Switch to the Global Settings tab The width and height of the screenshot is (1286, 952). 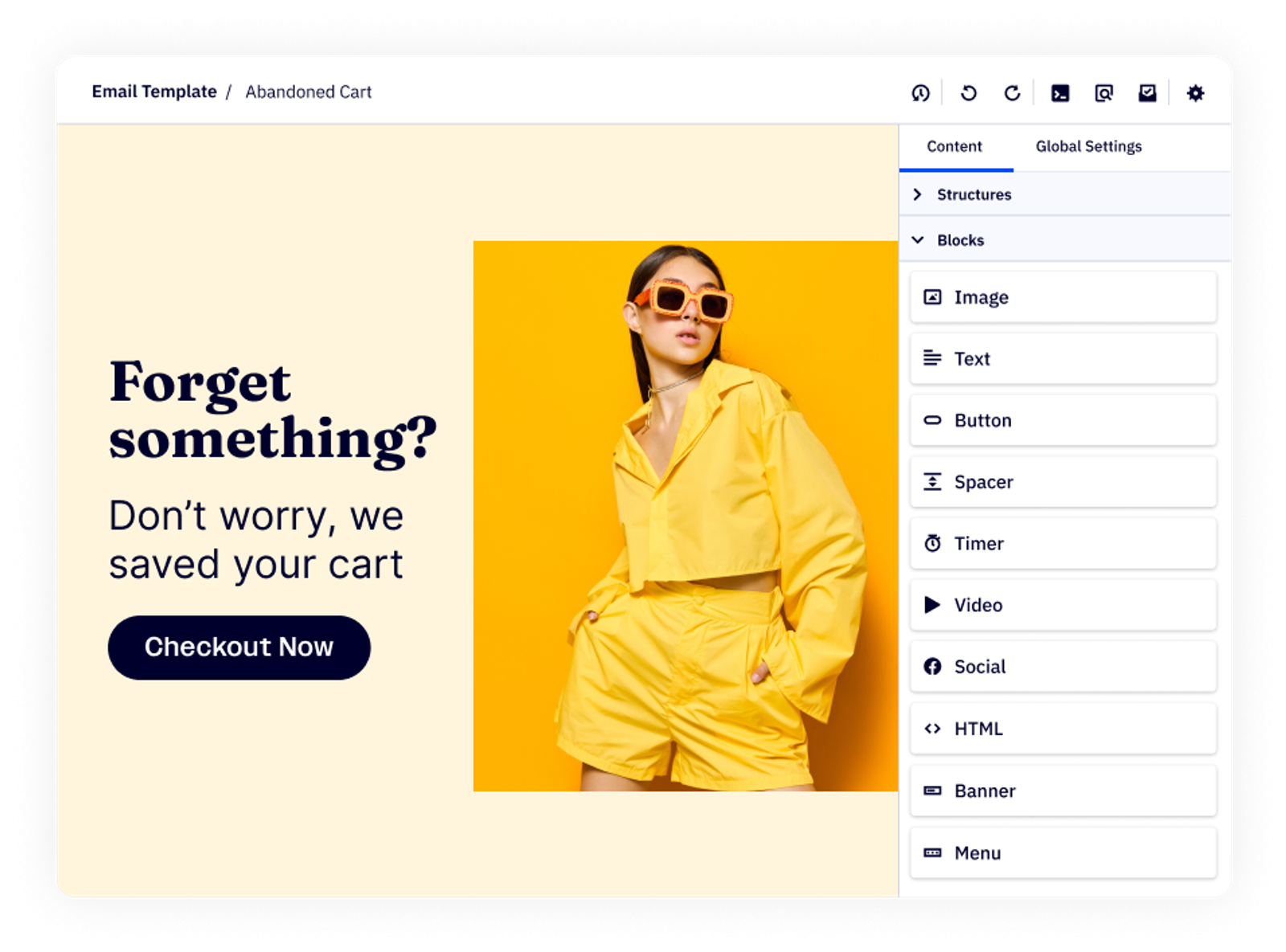click(1088, 146)
